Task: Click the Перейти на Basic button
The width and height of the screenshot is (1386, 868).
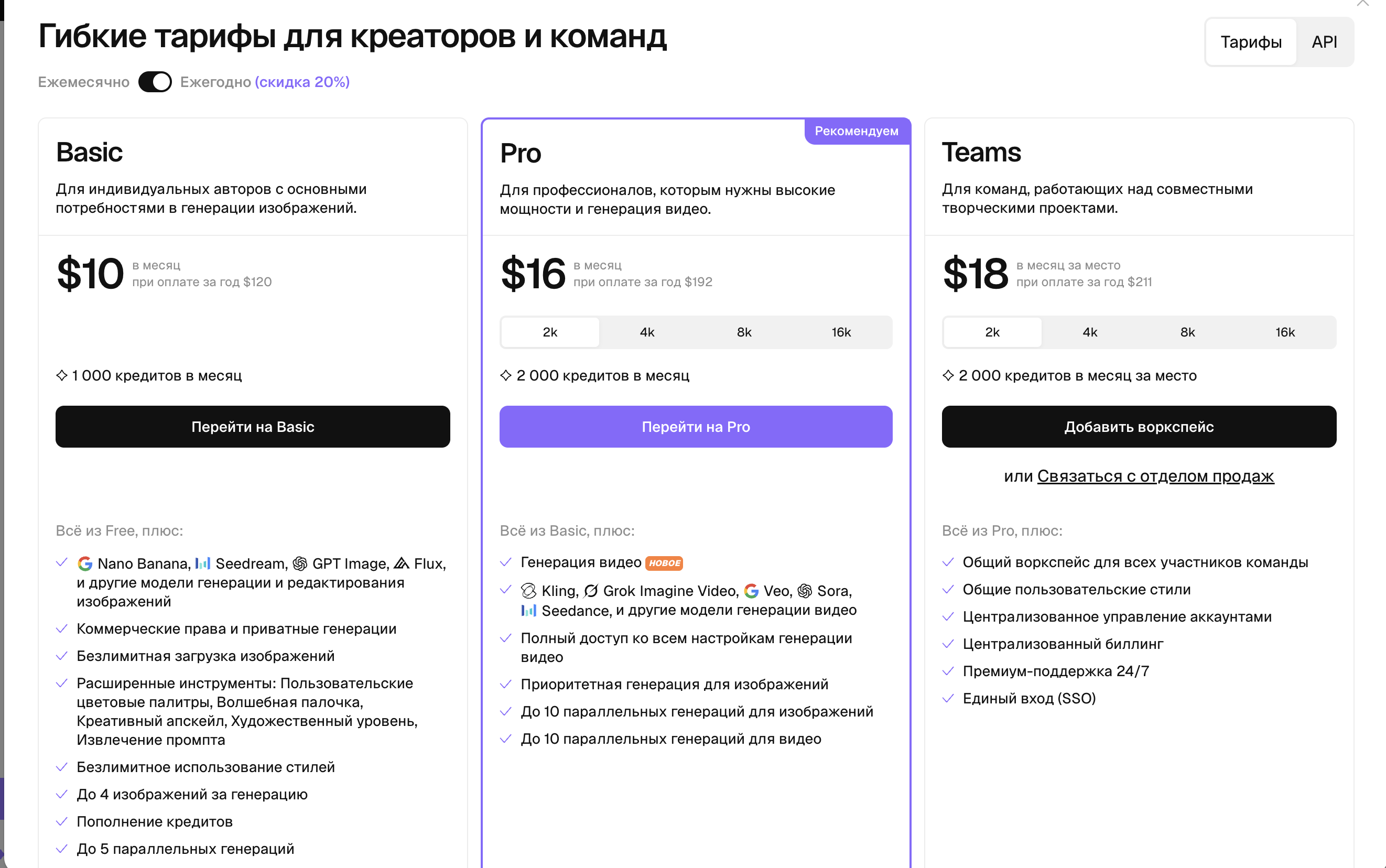Action: click(253, 427)
